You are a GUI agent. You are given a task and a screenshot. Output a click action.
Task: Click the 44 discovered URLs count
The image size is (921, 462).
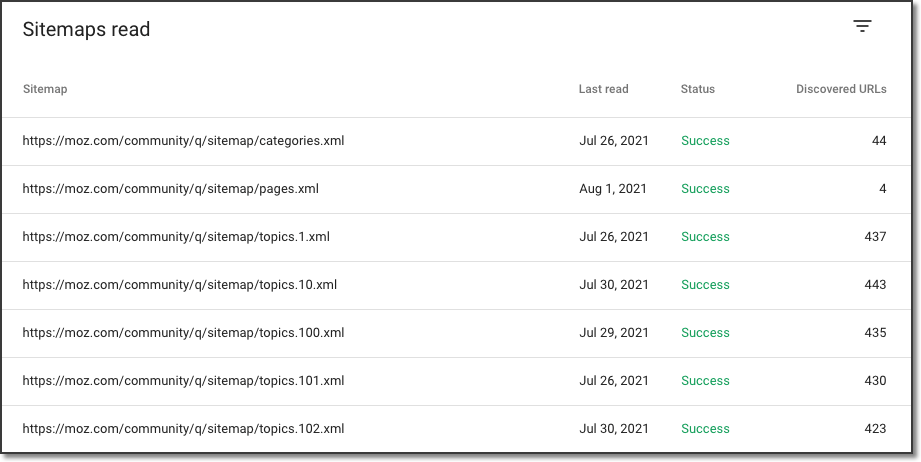point(878,141)
